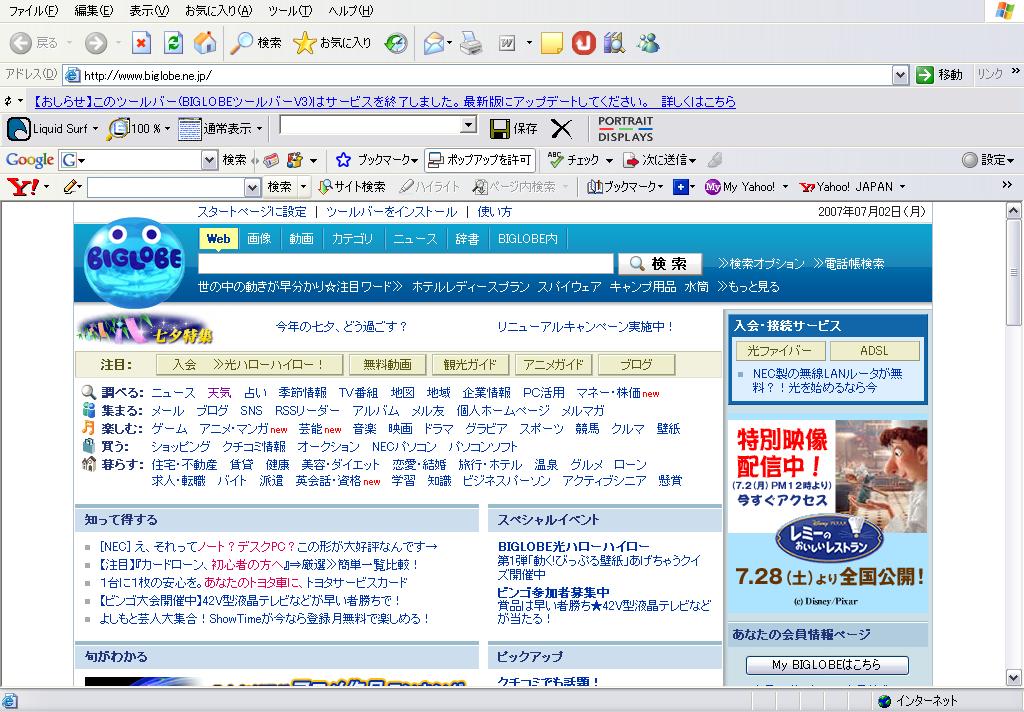Click the Yahoo toolbar search field
The image size is (1024, 712).
[x=167, y=187]
